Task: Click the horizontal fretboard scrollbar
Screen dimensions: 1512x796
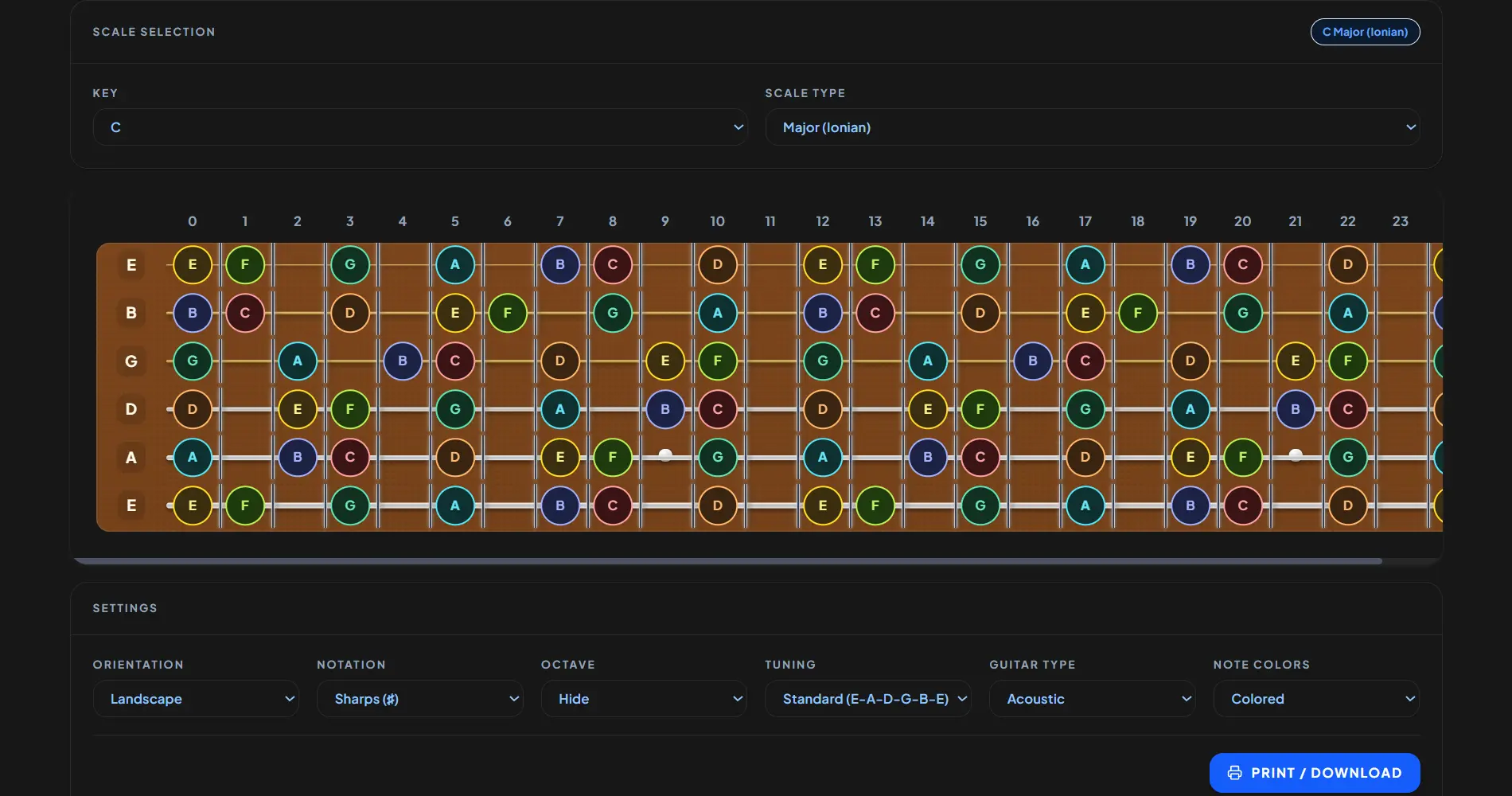Action: click(728, 561)
